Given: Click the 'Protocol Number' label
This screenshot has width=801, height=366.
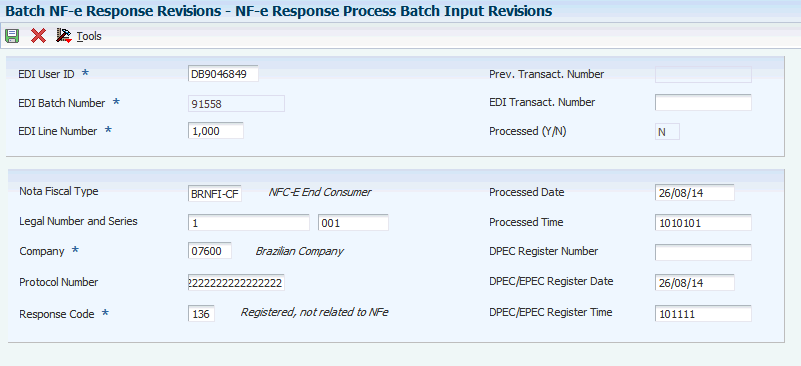Looking at the screenshot, I should 59,282.
